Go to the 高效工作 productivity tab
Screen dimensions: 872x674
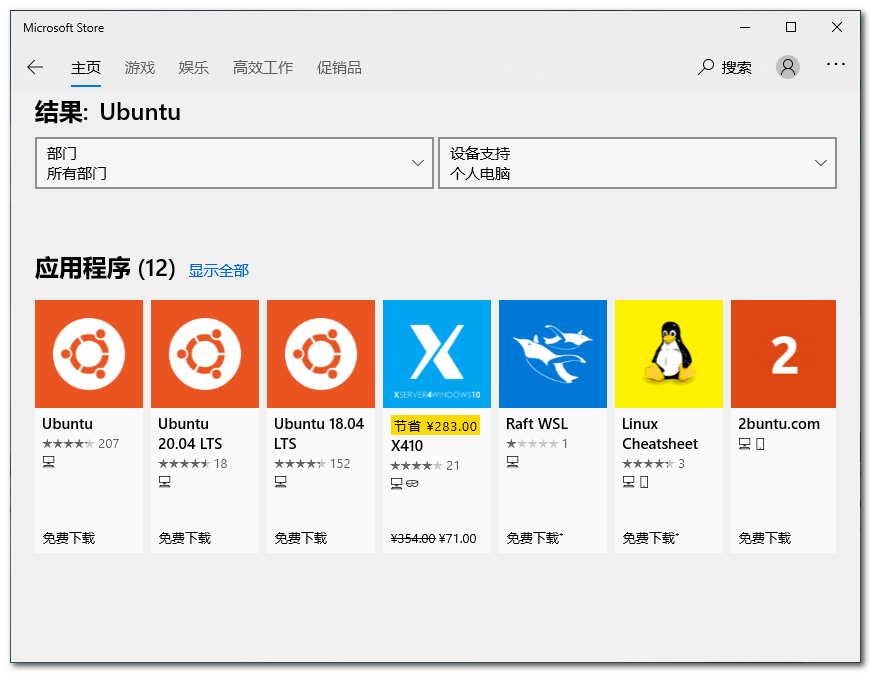pyautogui.click(x=263, y=68)
